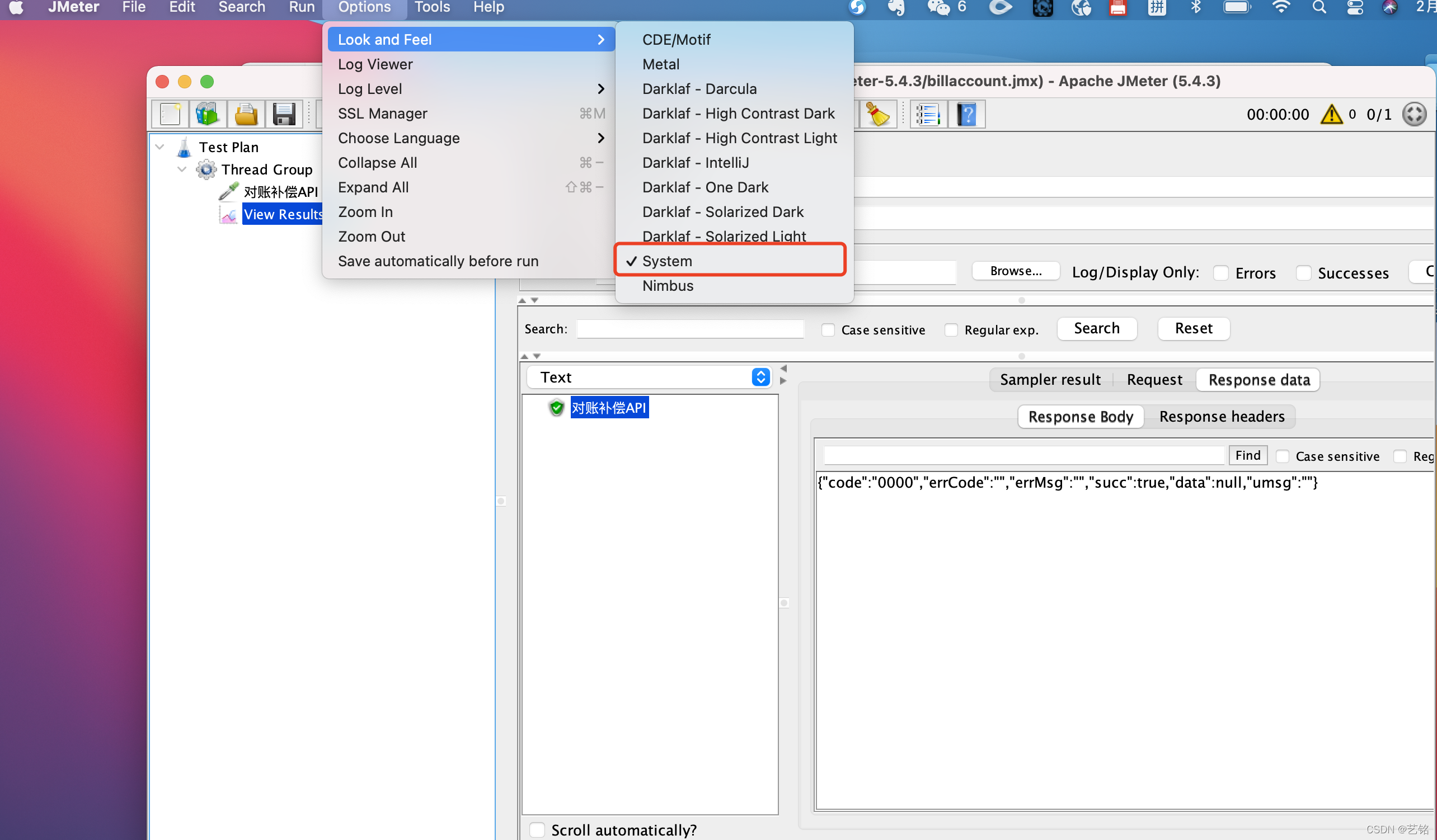Click the Save test plan icon

[x=284, y=112]
